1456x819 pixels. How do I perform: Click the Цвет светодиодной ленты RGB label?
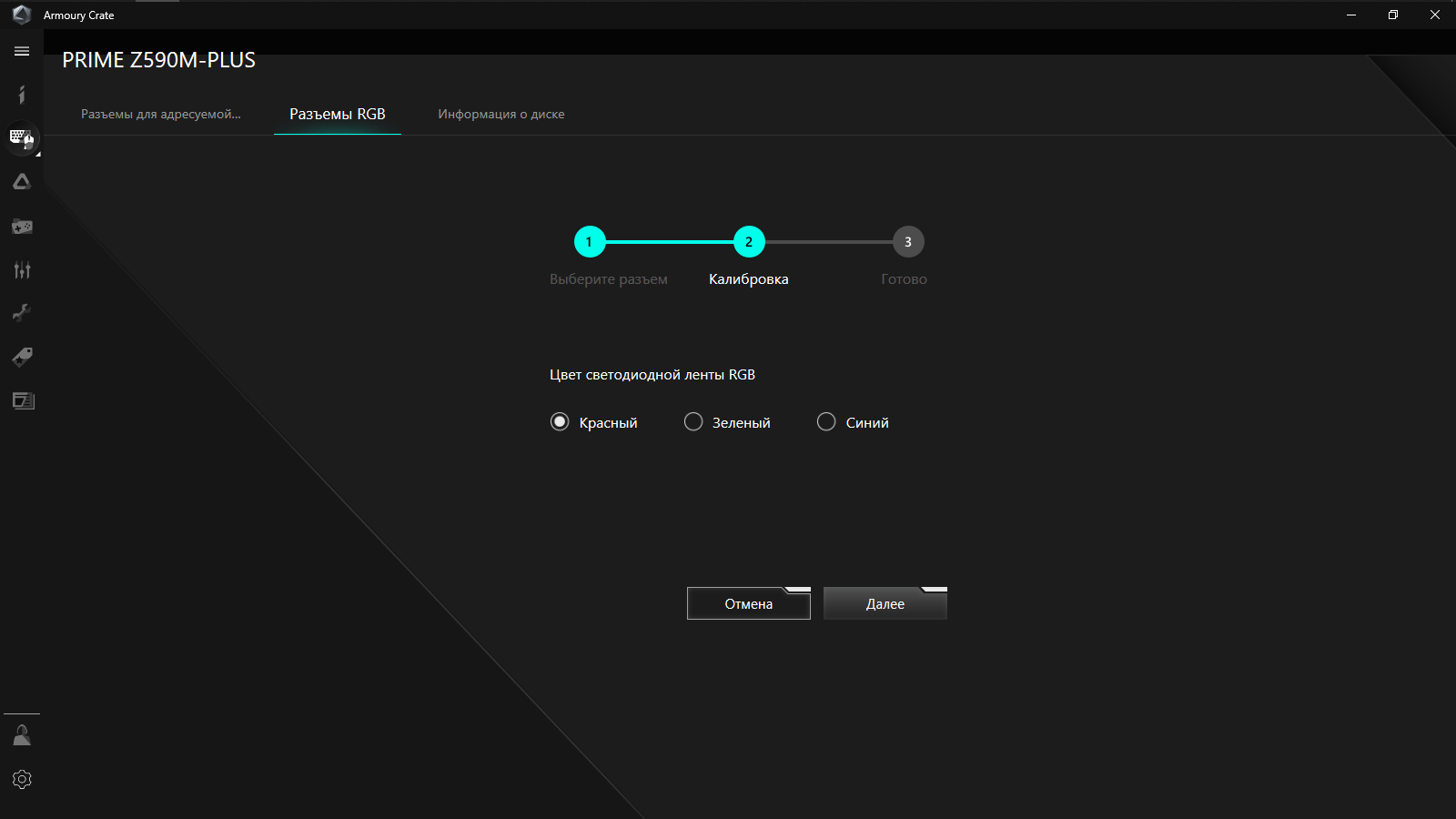tap(652, 375)
